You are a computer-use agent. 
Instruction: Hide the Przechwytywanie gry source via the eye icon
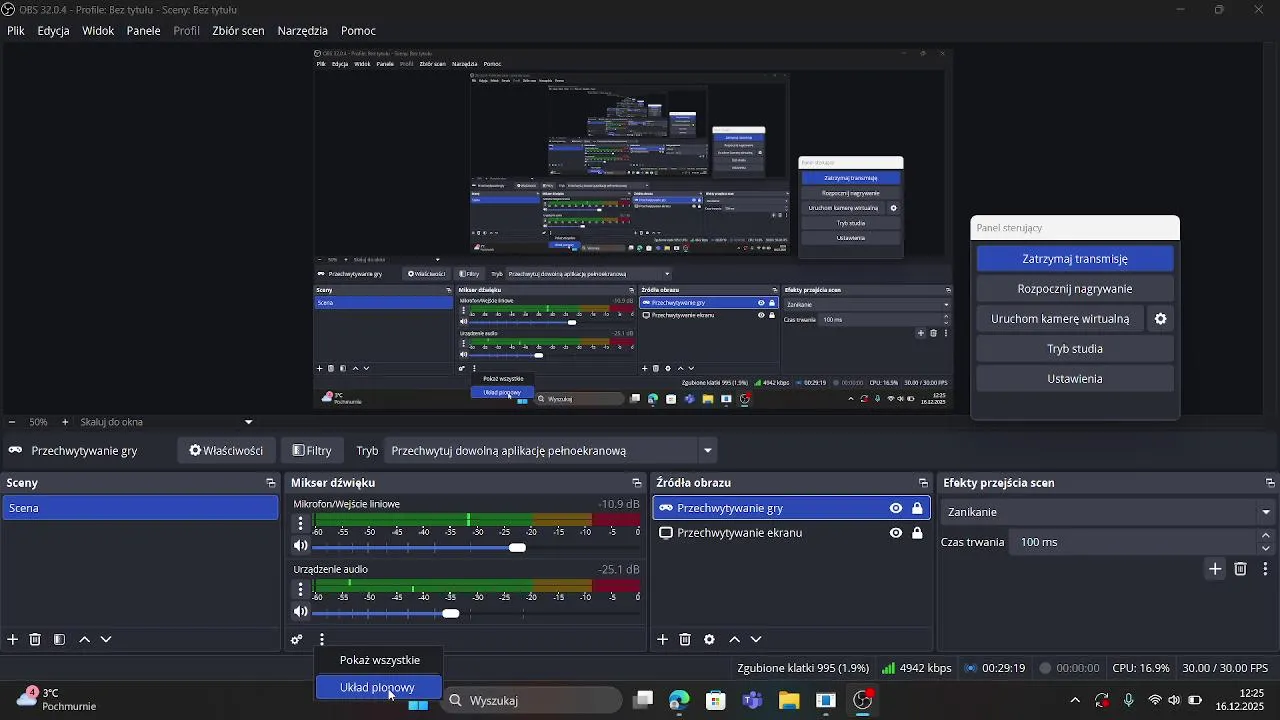[x=896, y=508]
